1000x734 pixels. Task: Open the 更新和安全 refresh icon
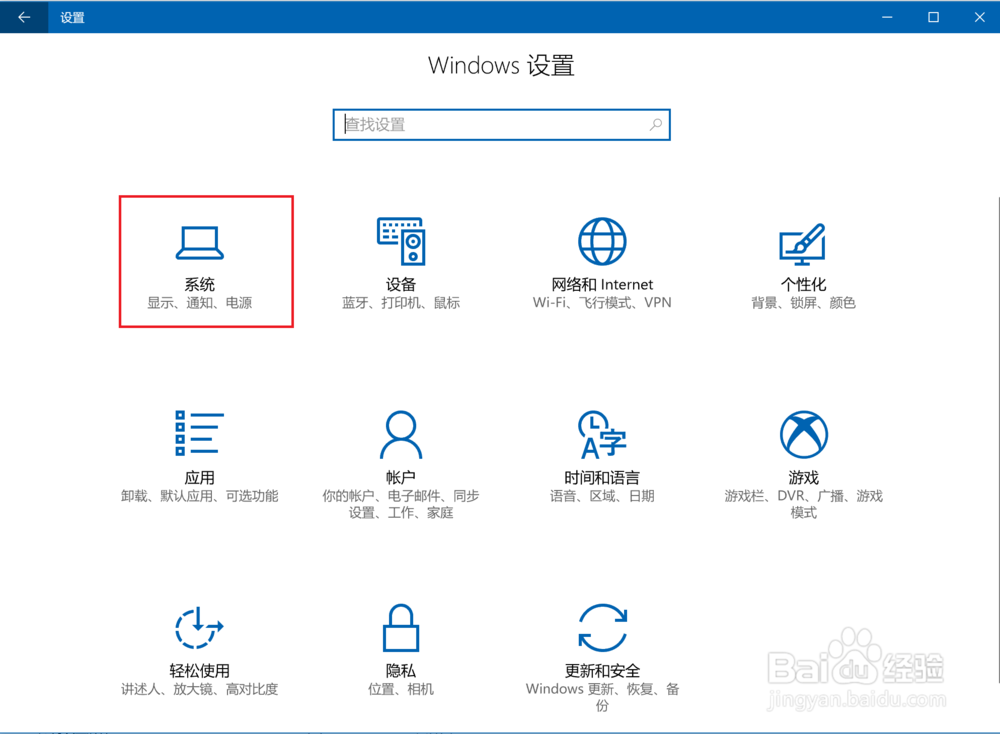[x=601, y=628]
